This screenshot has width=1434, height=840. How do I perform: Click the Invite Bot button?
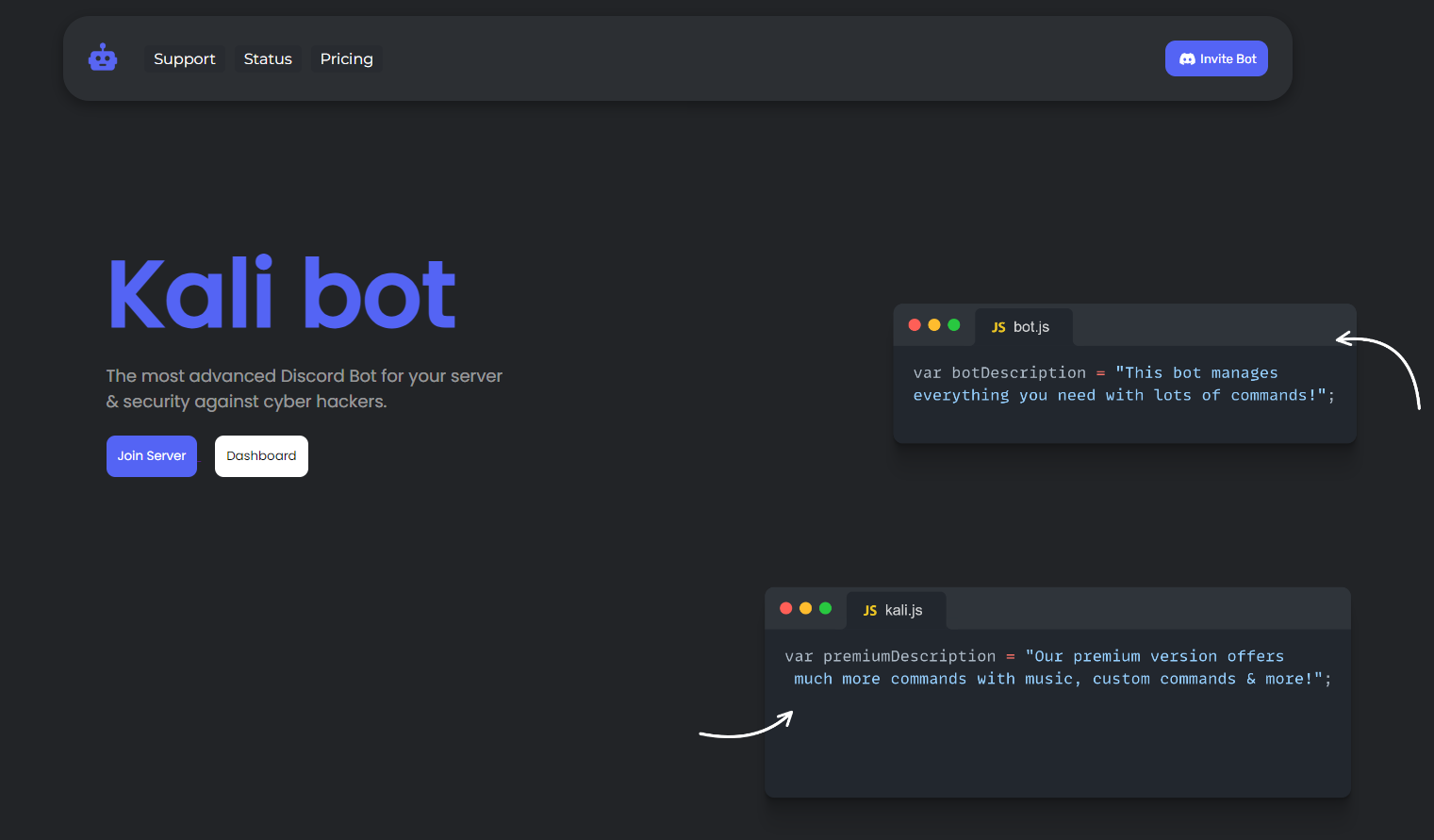[x=1216, y=58]
